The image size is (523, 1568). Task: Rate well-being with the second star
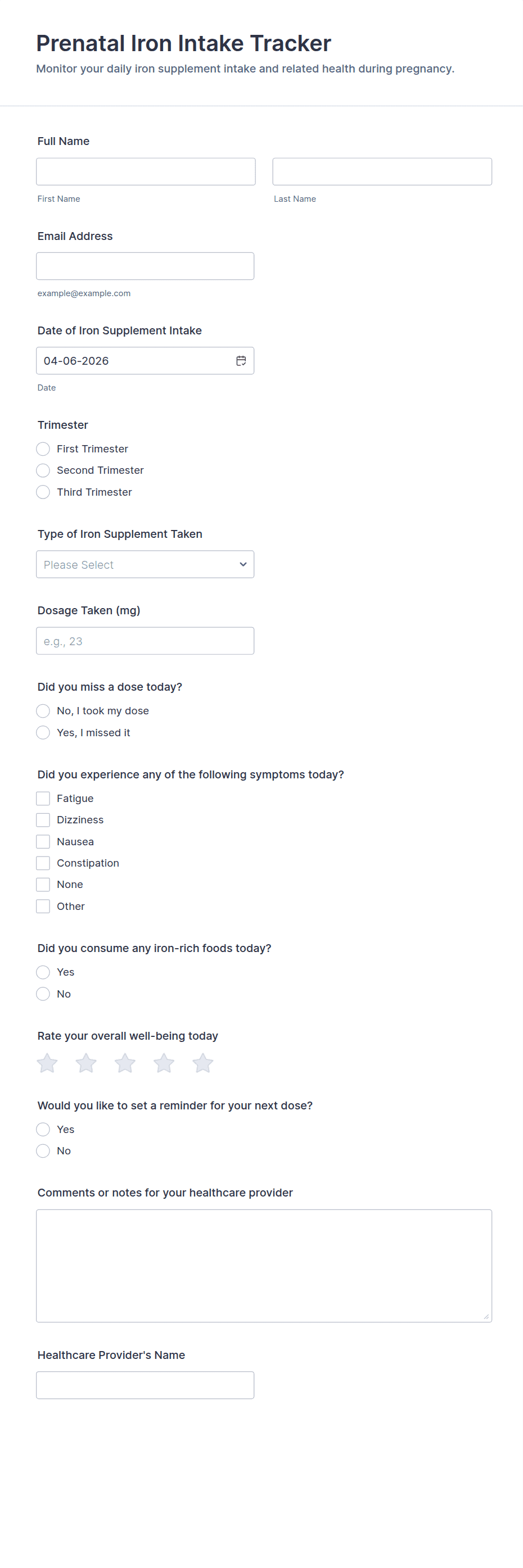pyautogui.click(x=86, y=1063)
